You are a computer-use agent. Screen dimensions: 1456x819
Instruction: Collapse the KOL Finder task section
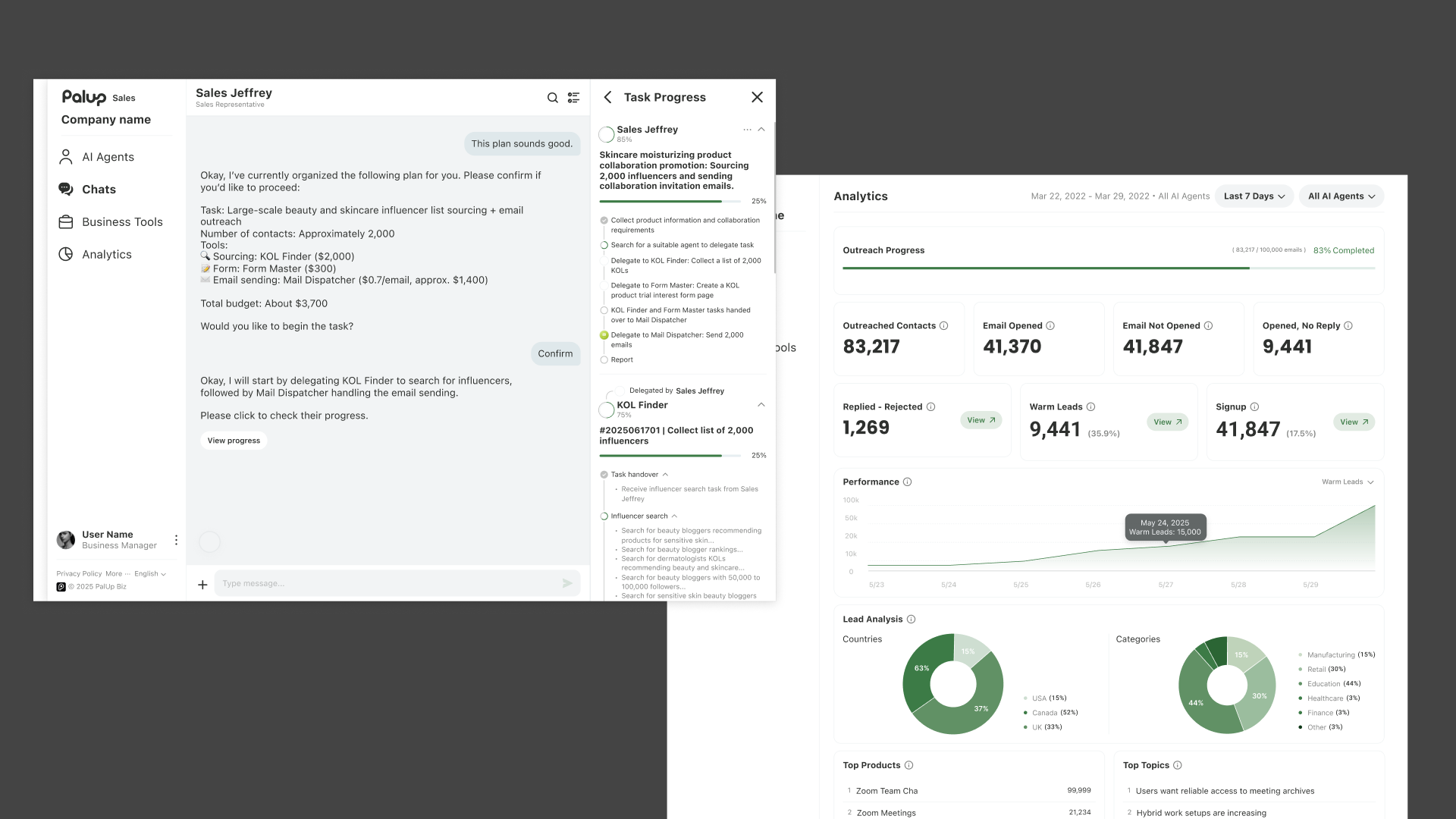click(761, 405)
